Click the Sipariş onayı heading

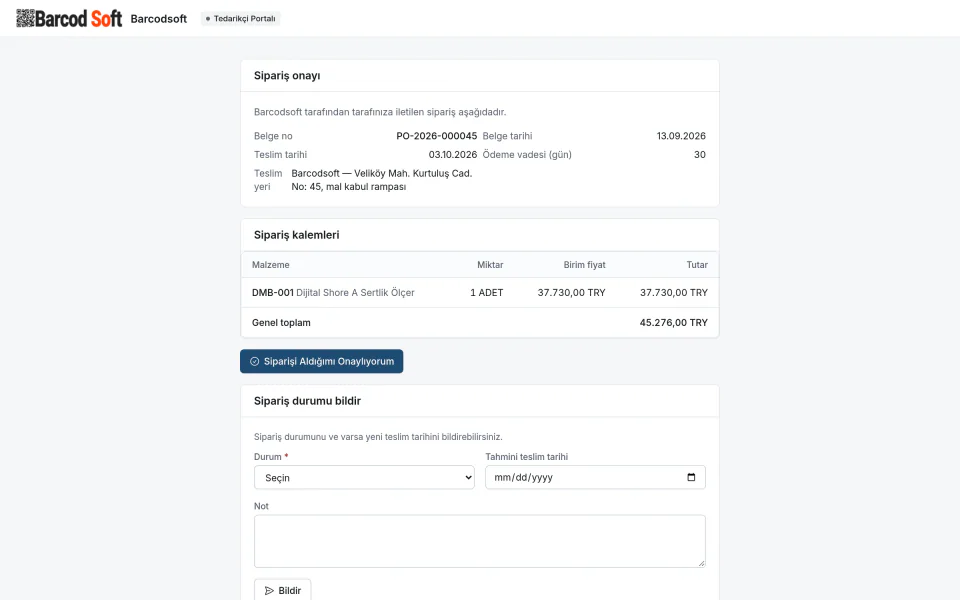pyautogui.click(x=287, y=76)
